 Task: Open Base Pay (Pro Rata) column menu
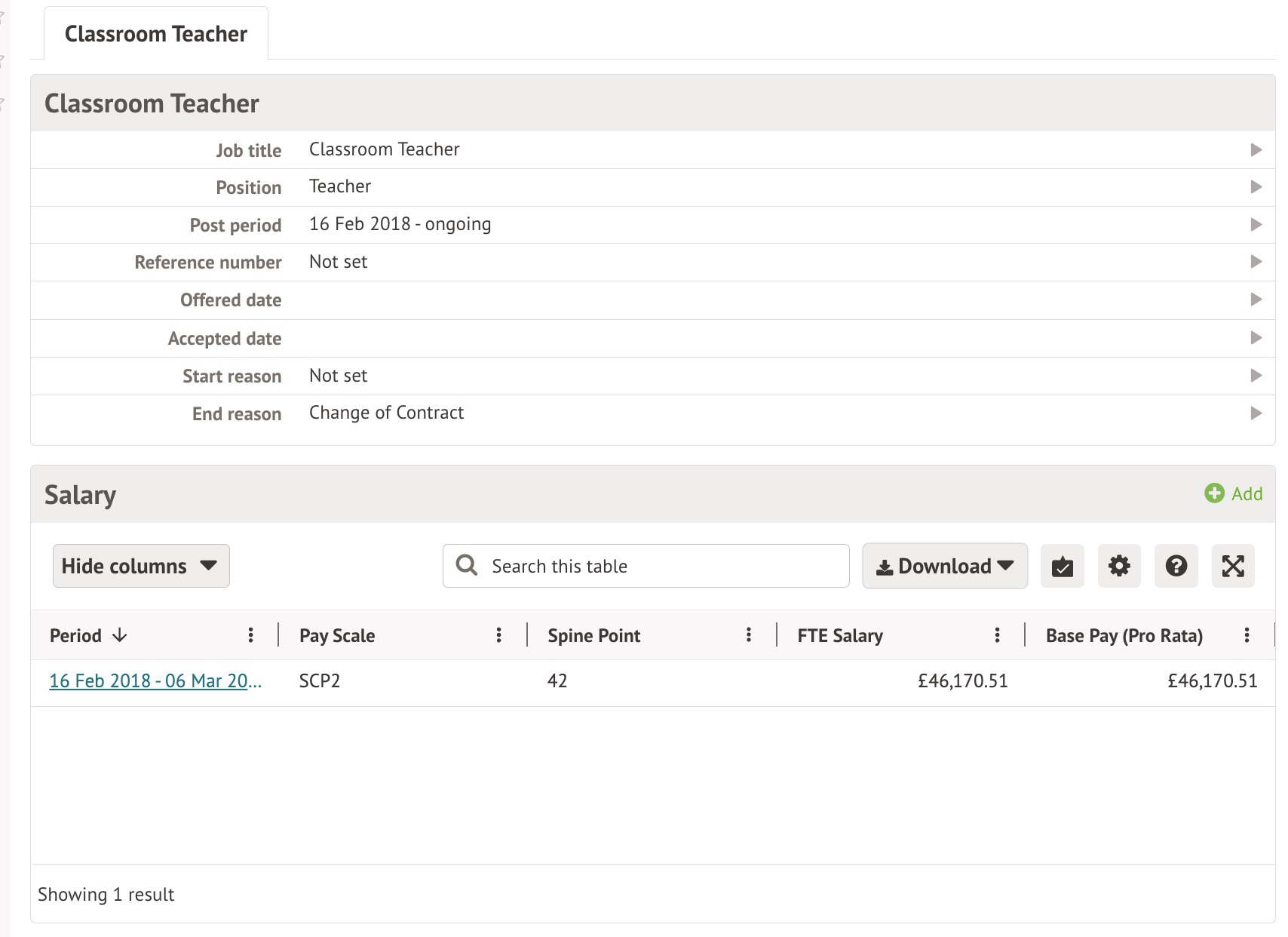1247,635
